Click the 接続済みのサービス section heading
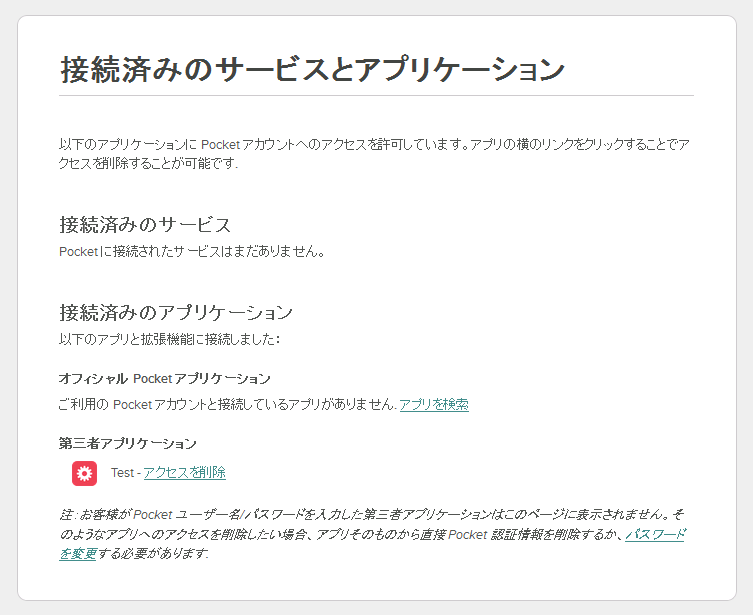The width and height of the screenshot is (753, 615). coord(145,225)
